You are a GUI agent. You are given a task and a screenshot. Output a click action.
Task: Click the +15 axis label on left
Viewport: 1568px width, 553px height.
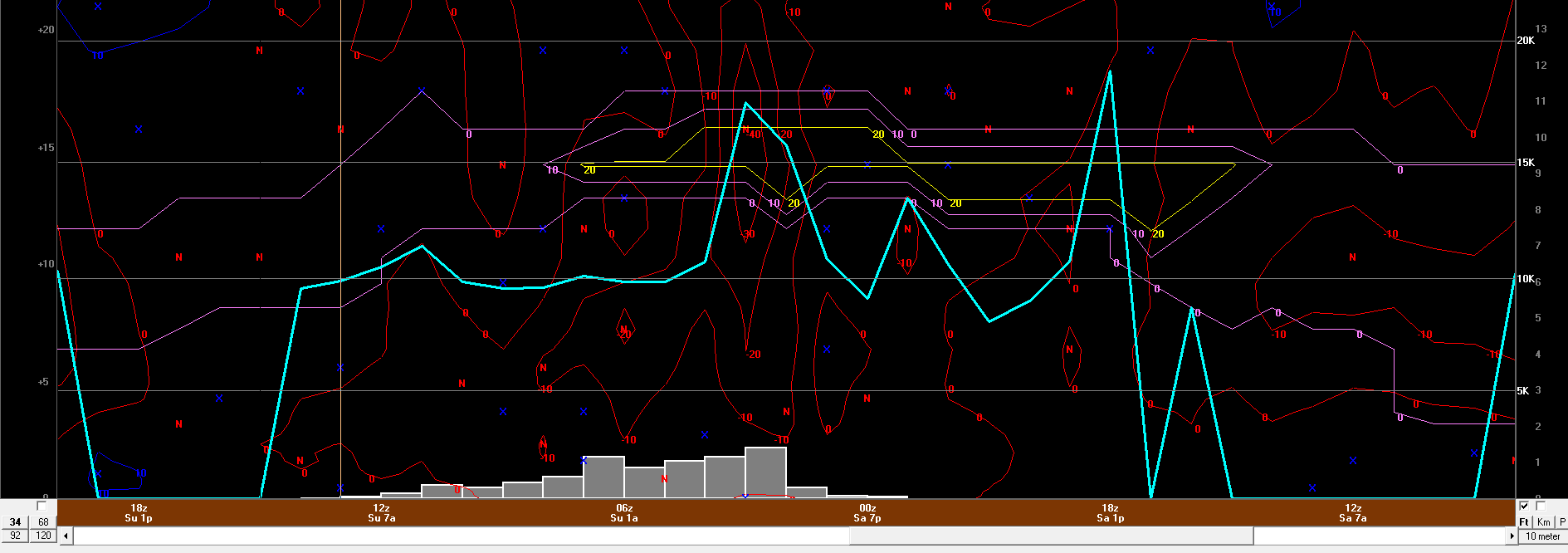click(46, 148)
